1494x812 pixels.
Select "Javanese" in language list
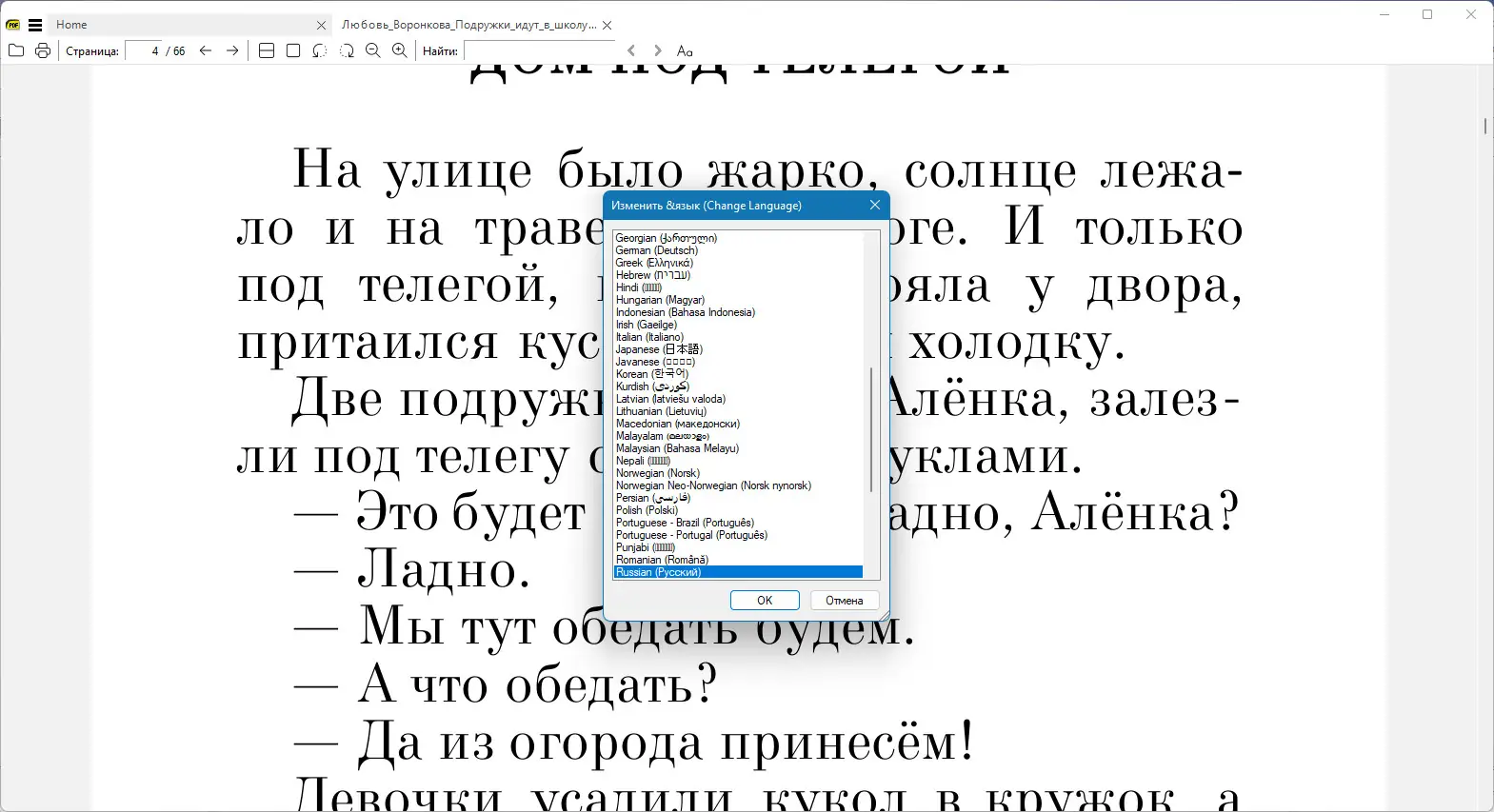(x=737, y=362)
